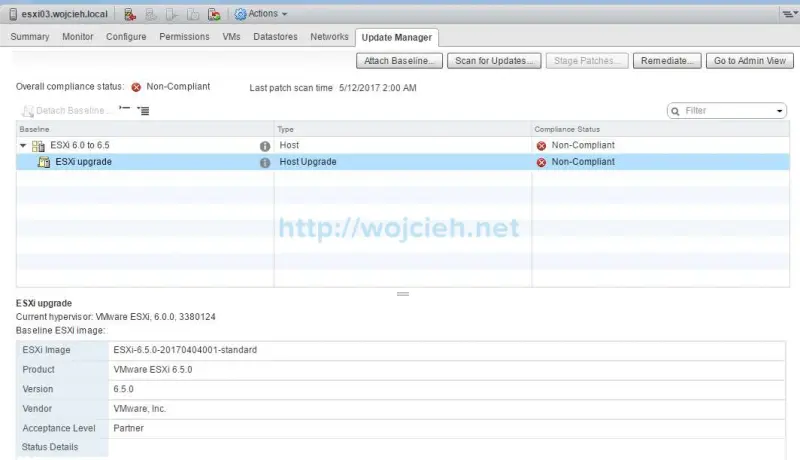
Task: Click the ESXi 6.0 to 6.5 baseline group icon
Action: tap(38, 146)
